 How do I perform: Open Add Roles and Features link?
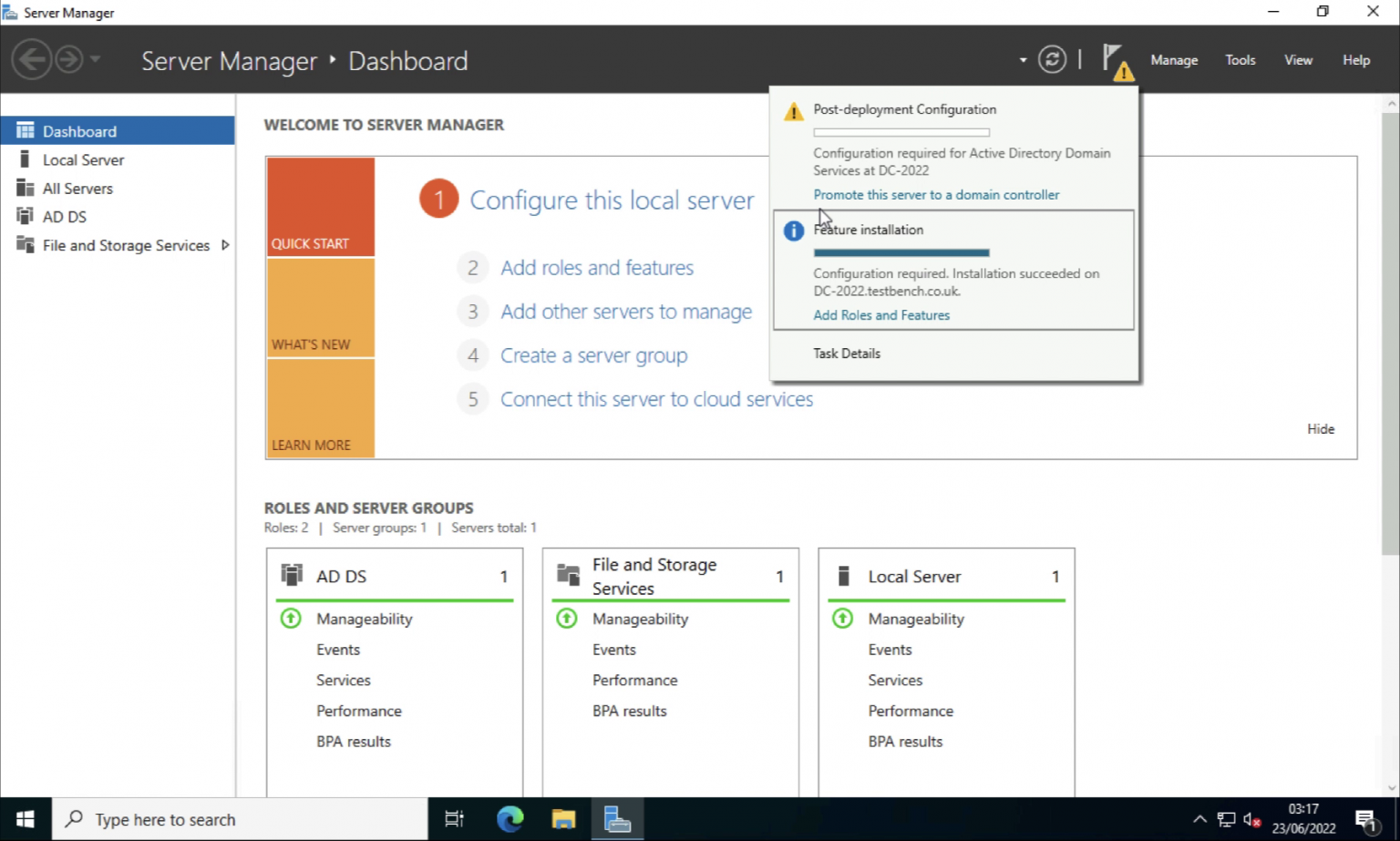pos(880,314)
